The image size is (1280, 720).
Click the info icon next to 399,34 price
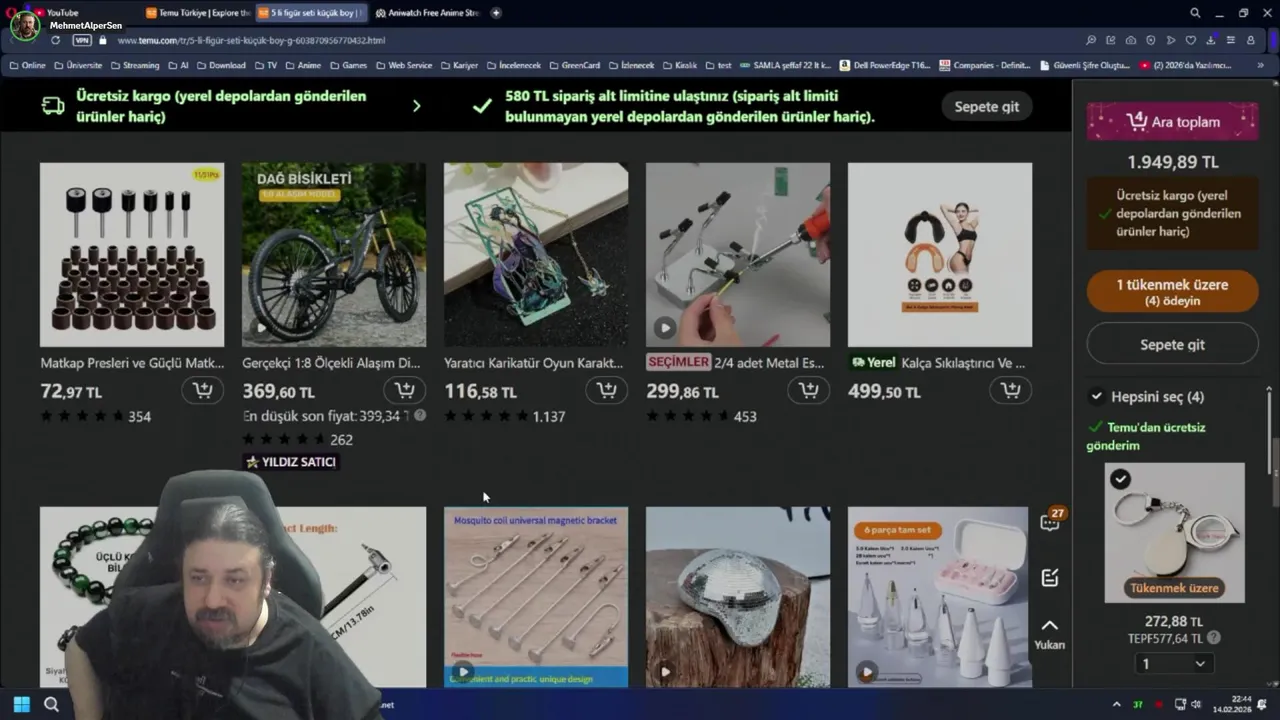[x=420, y=416]
